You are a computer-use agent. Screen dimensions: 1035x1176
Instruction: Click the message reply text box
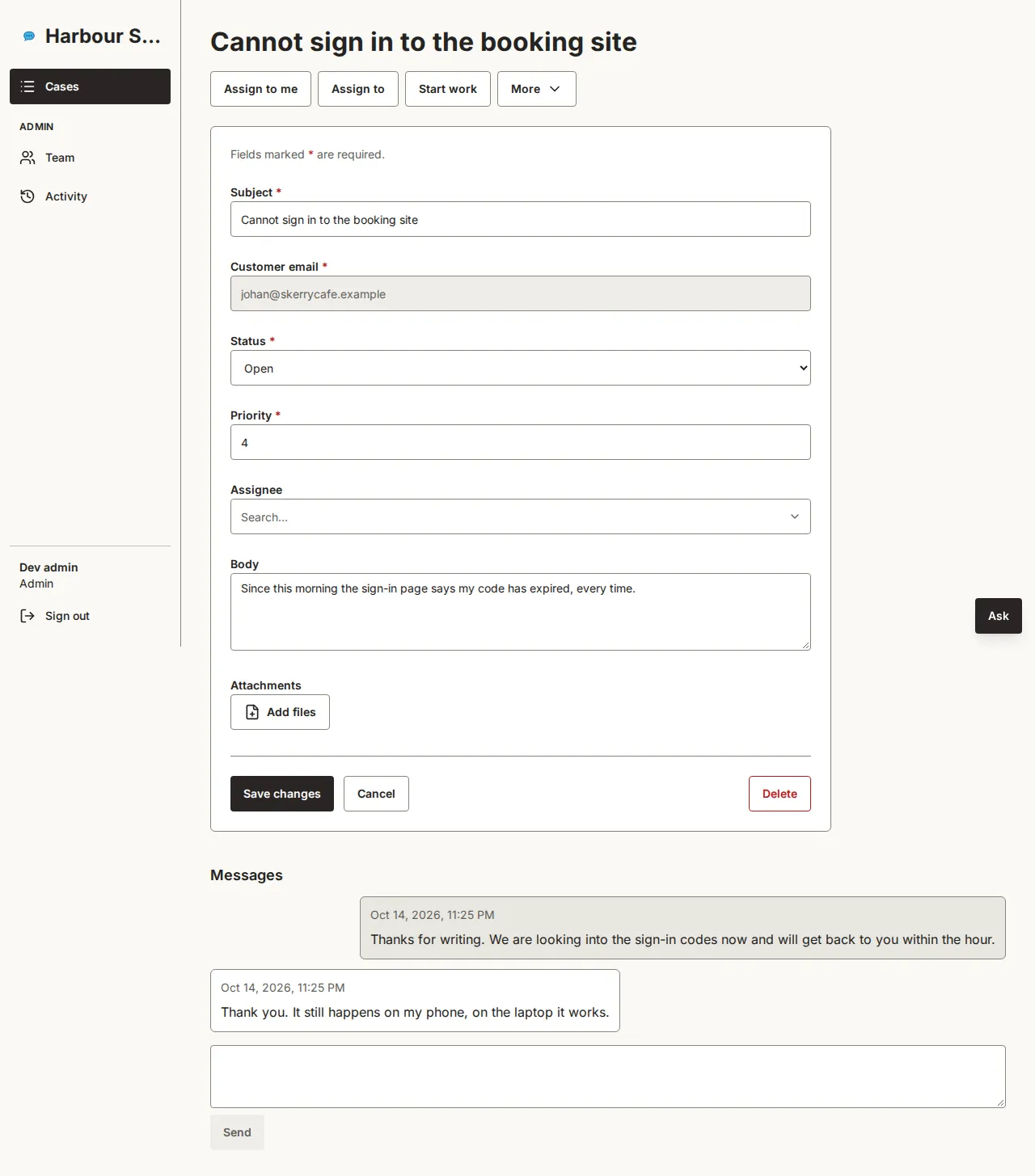click(608, 1077)
